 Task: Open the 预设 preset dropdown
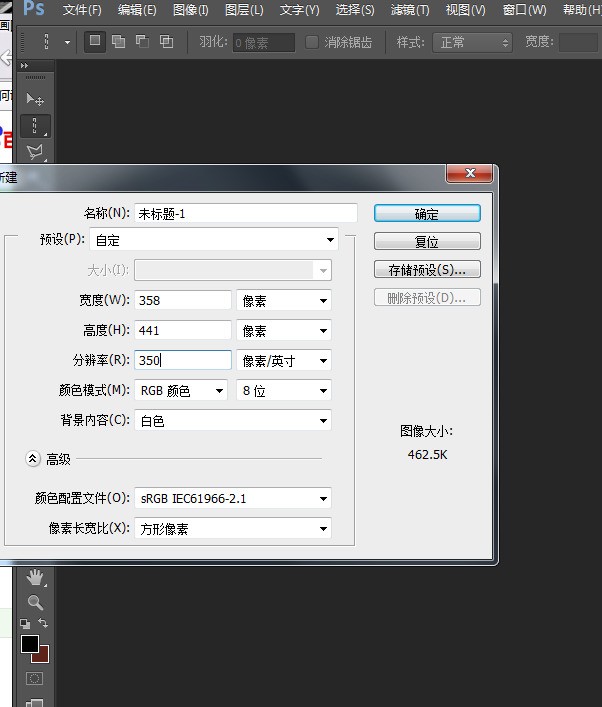(214, 240)
